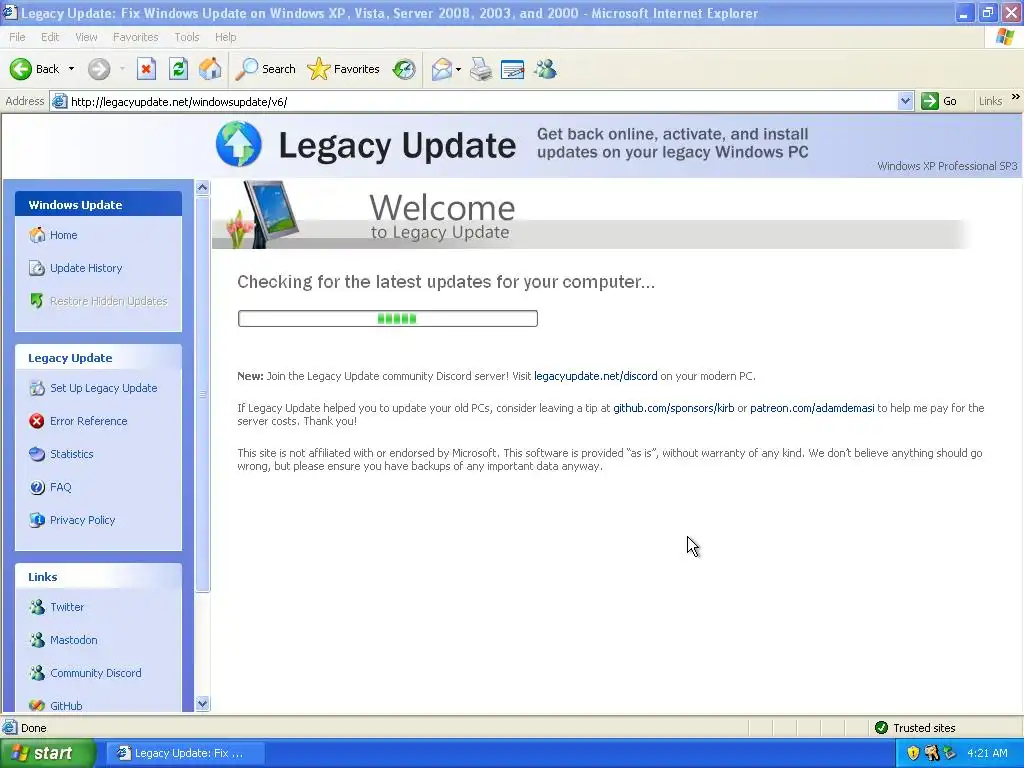Image resolution: width=1024 pixels, height=768 pixels.
Task: Open the Error Reference sidebar link
Action: click(x=89, y=421)
